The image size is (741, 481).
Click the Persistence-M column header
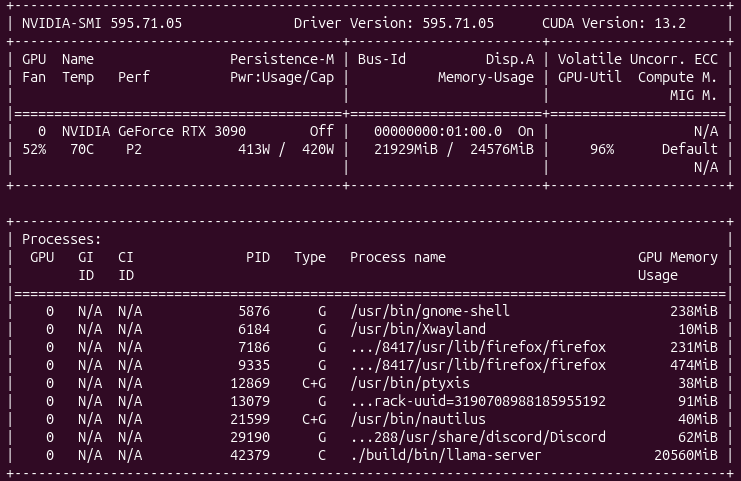pos(282,59)
